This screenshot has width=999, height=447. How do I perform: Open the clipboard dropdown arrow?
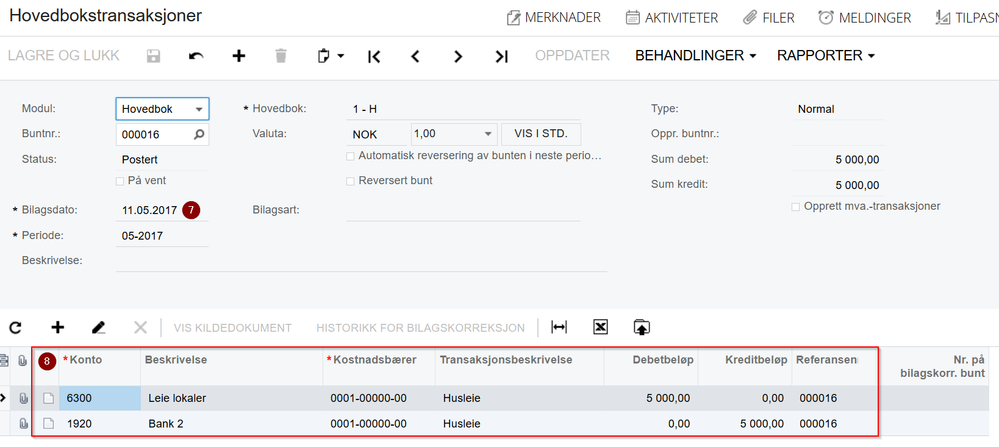click(x=341, y=56)
